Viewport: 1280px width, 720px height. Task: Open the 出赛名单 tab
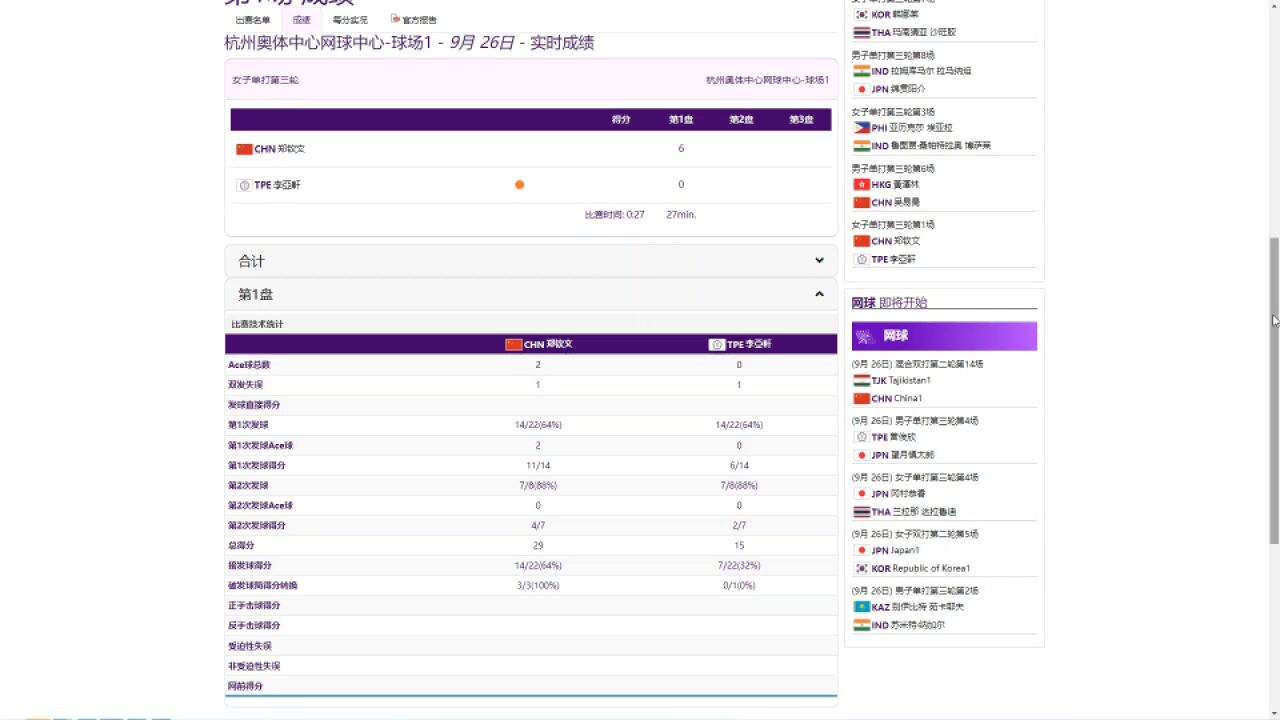[252, 20]
